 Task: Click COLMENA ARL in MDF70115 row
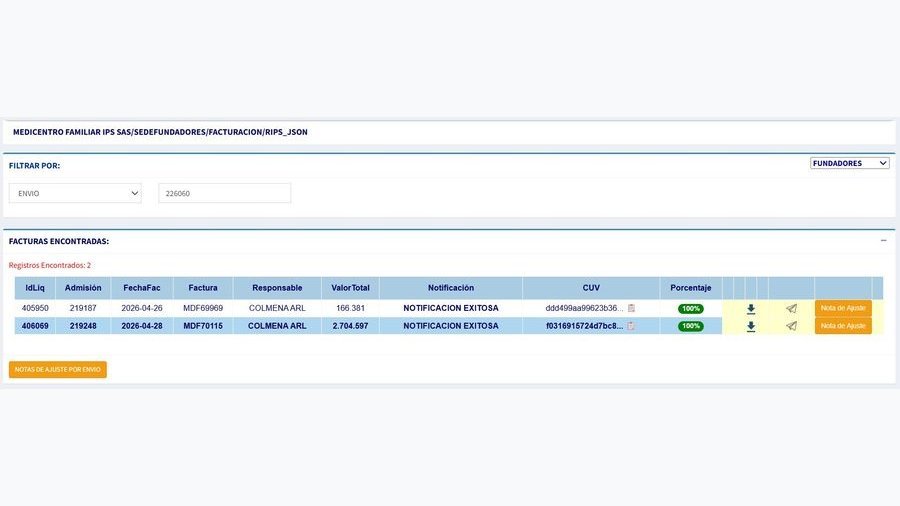tap(277, 326)
